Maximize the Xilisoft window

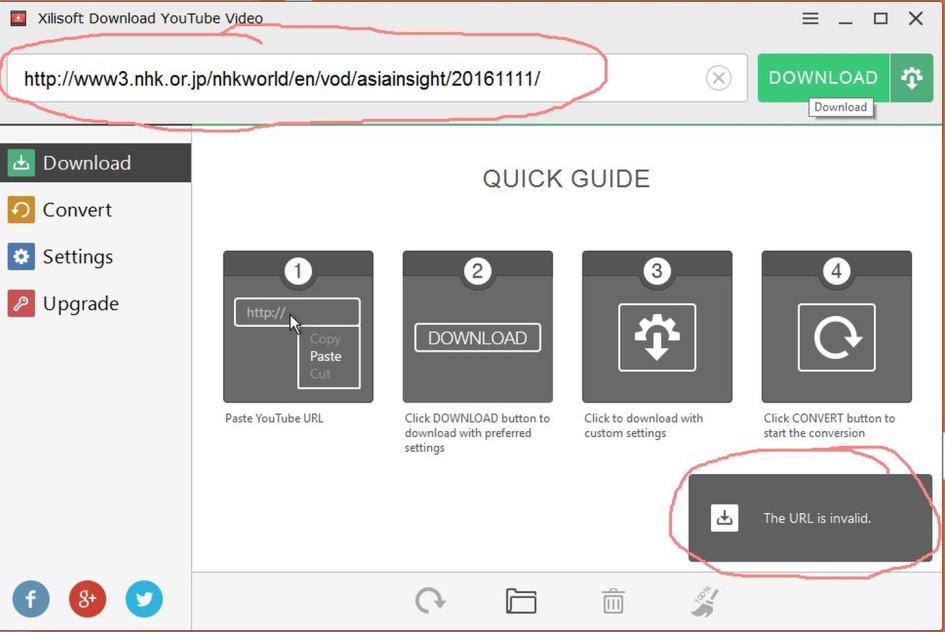[x=881, y=19]
